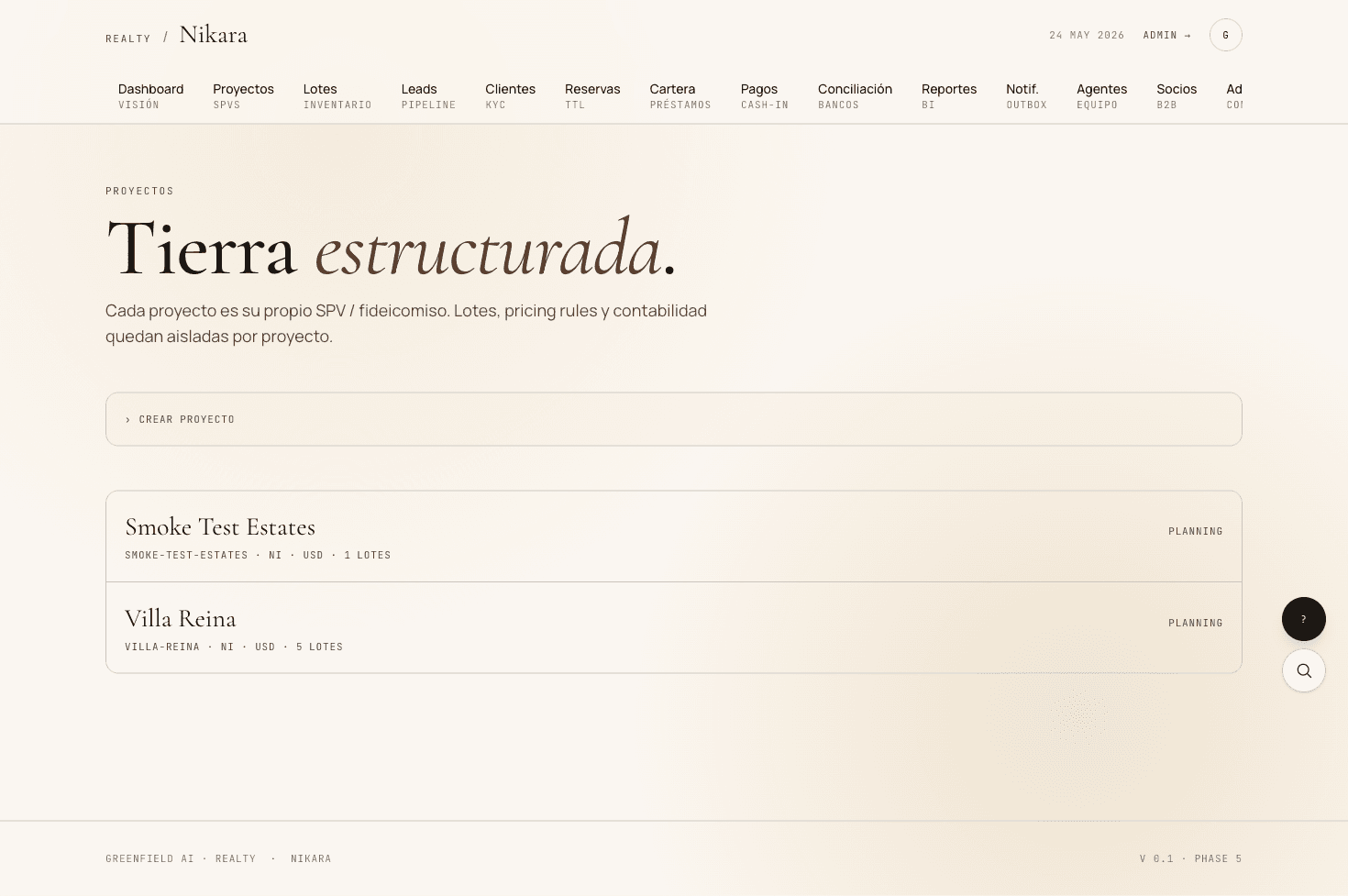Screen dimensions: 1348x896
Task: Go to Agentes equipo tab
Action: pos(1101,95)
